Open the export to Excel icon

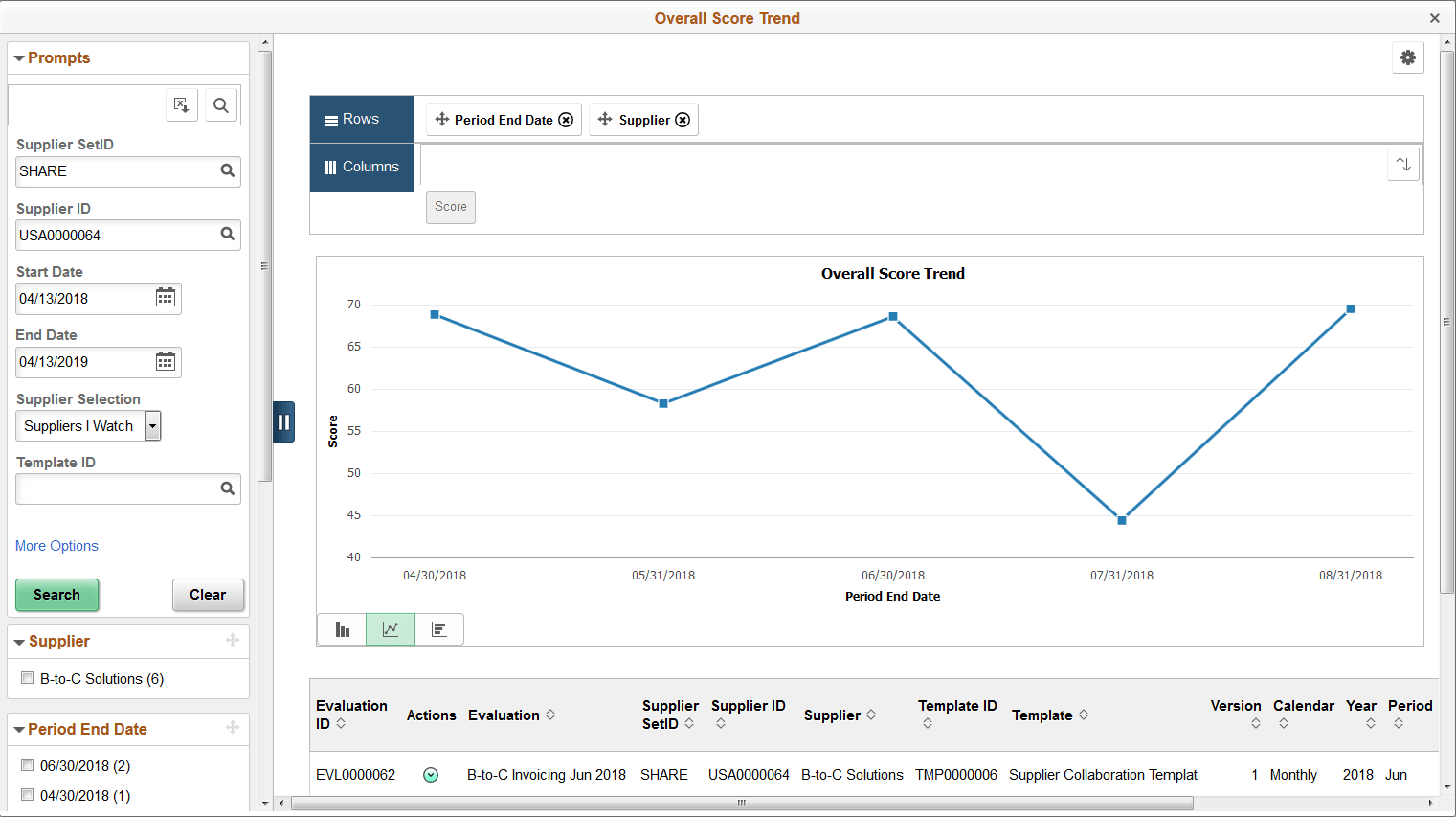[x=181, y=104]
